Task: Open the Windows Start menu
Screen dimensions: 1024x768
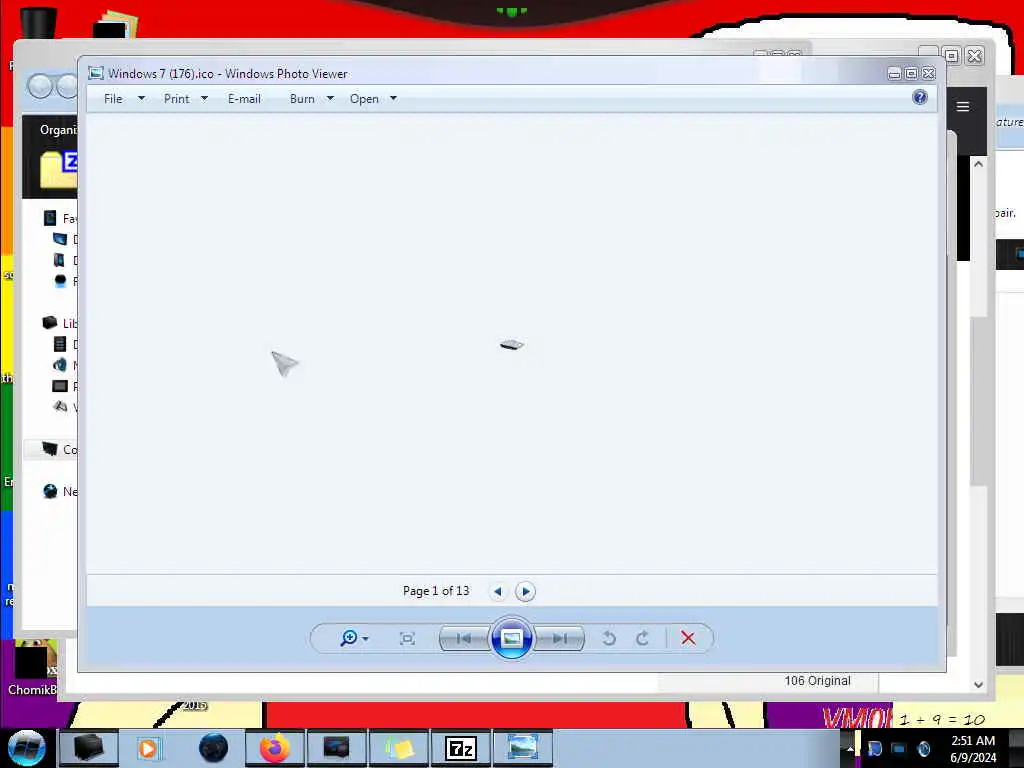Action: [x=26, y=748]
